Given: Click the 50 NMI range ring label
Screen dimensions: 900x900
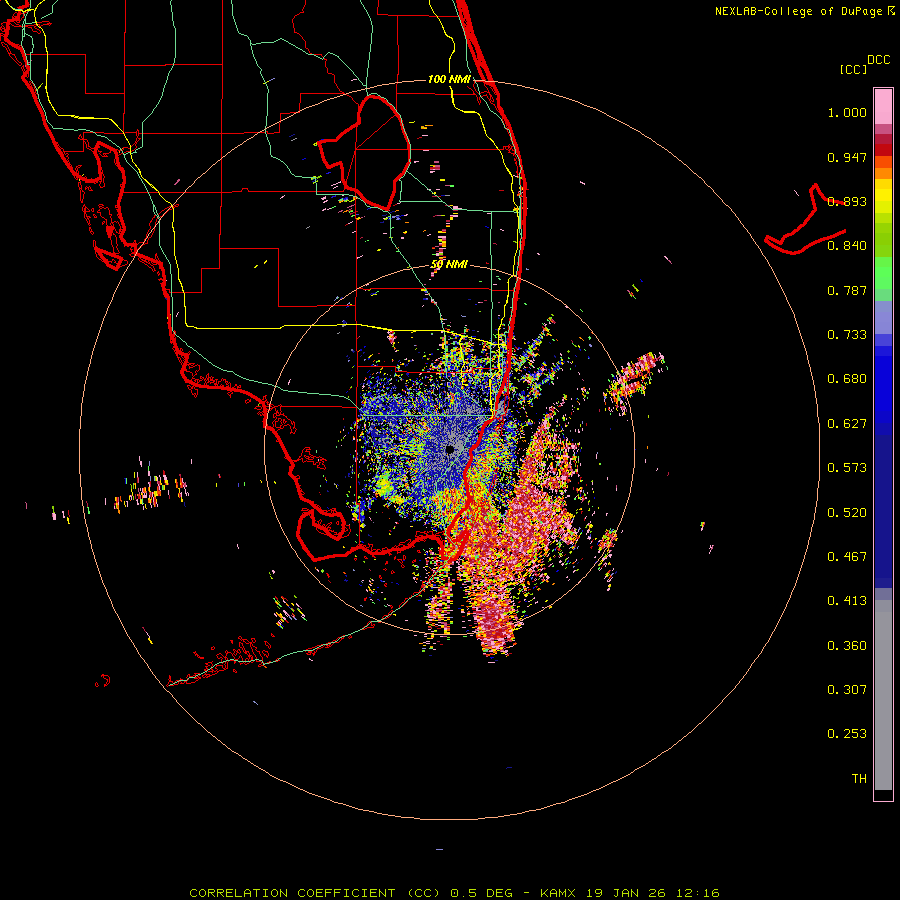Looking at the screenshot, I should (x=449, y=265).
